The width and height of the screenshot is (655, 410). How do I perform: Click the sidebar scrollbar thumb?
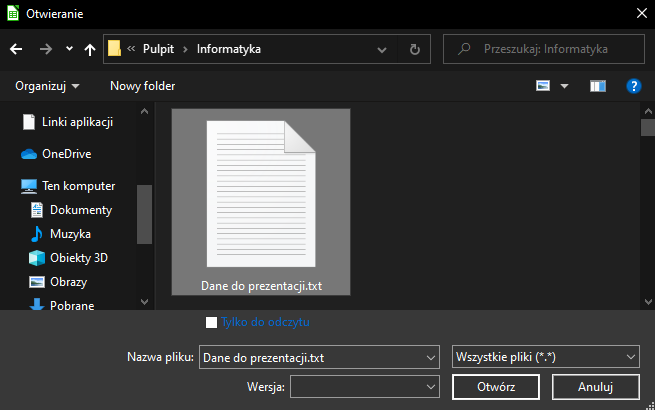click(144, 214)
